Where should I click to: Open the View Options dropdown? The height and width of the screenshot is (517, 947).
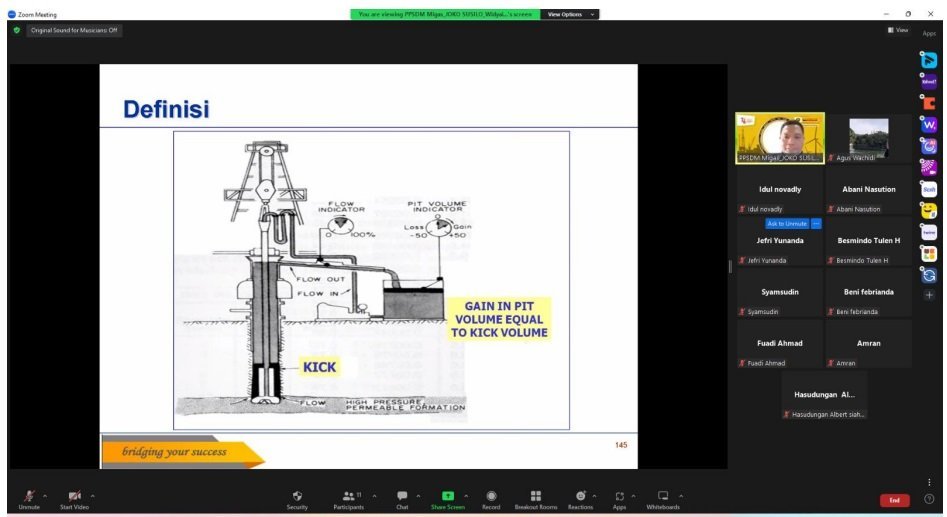pos(570,14)
